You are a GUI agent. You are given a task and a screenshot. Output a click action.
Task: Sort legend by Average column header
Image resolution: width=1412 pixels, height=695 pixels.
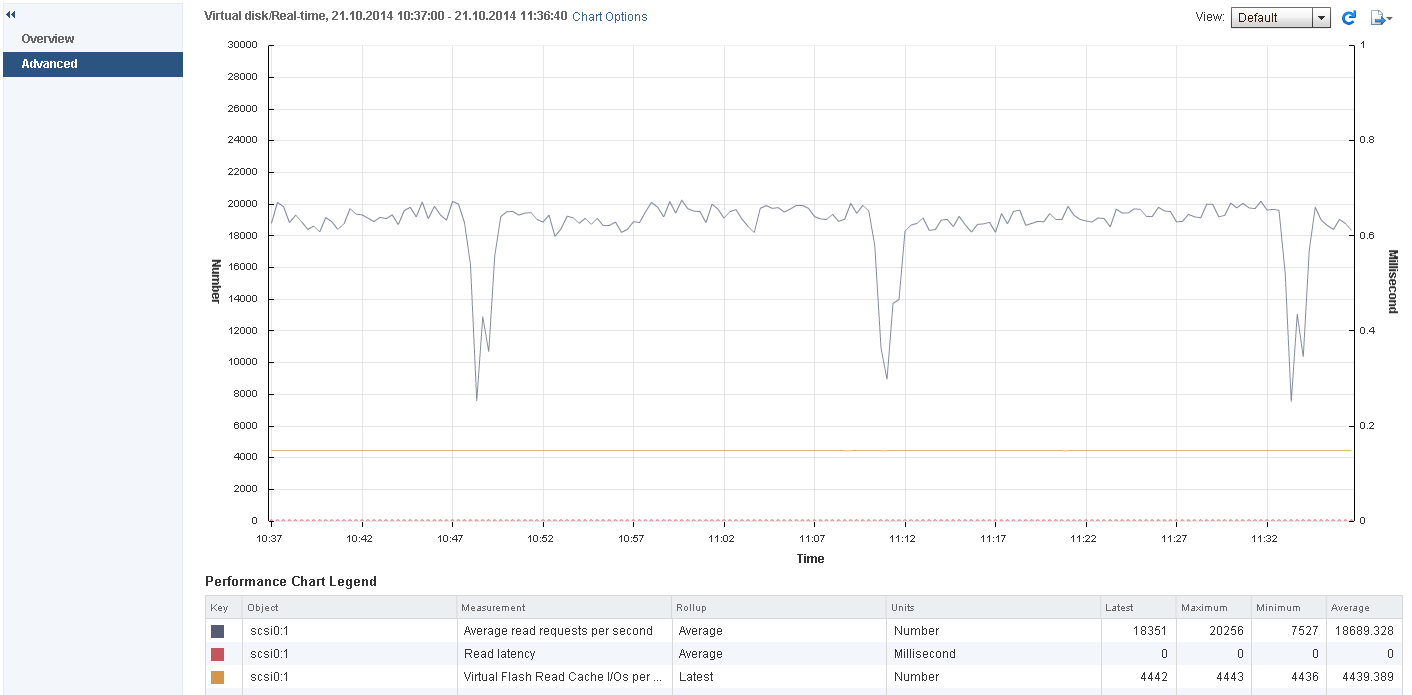pos(1363,607)
